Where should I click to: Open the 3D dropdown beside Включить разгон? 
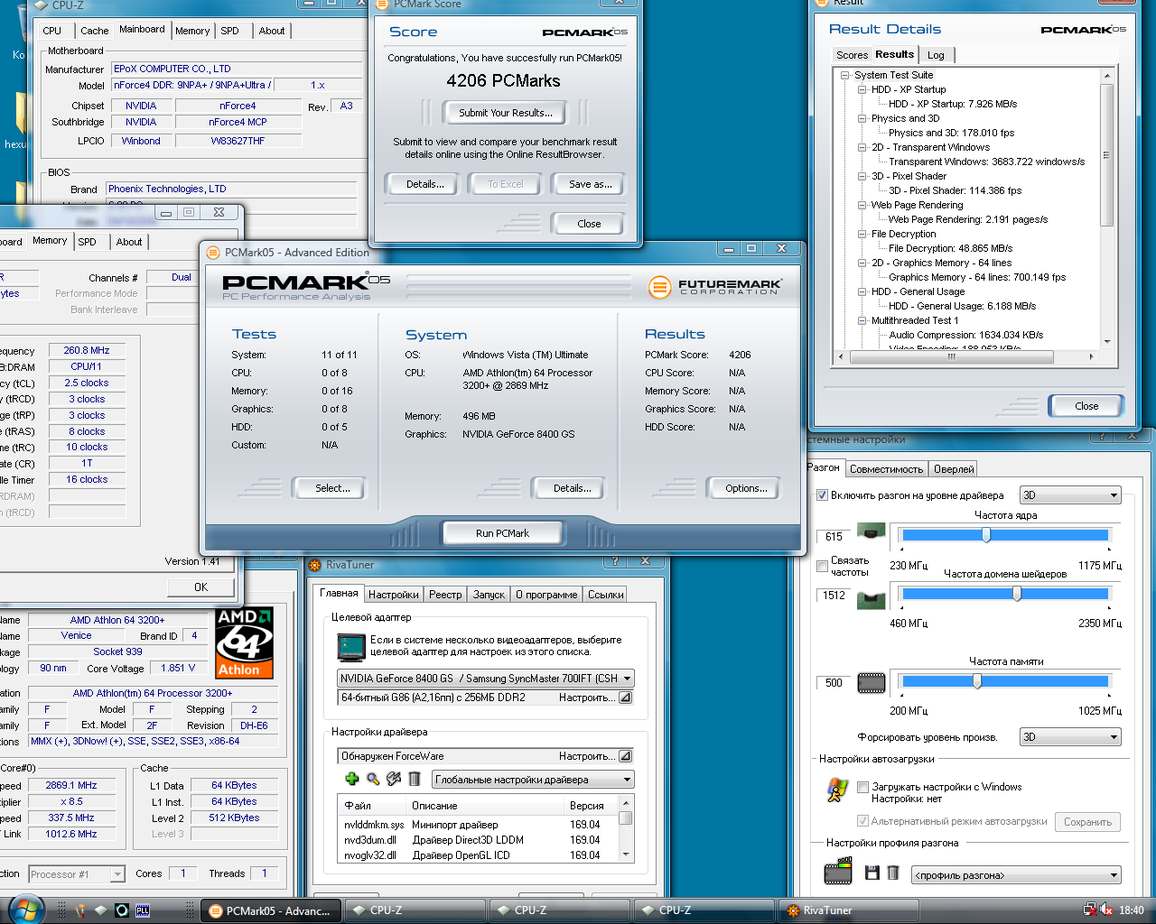(1070, 495)
